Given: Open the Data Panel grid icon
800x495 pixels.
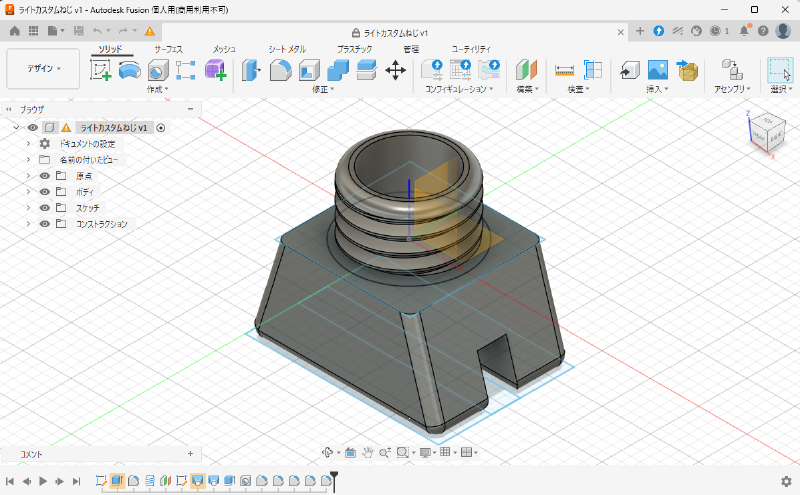Looking at the screenshot, I should pos(33,31).
